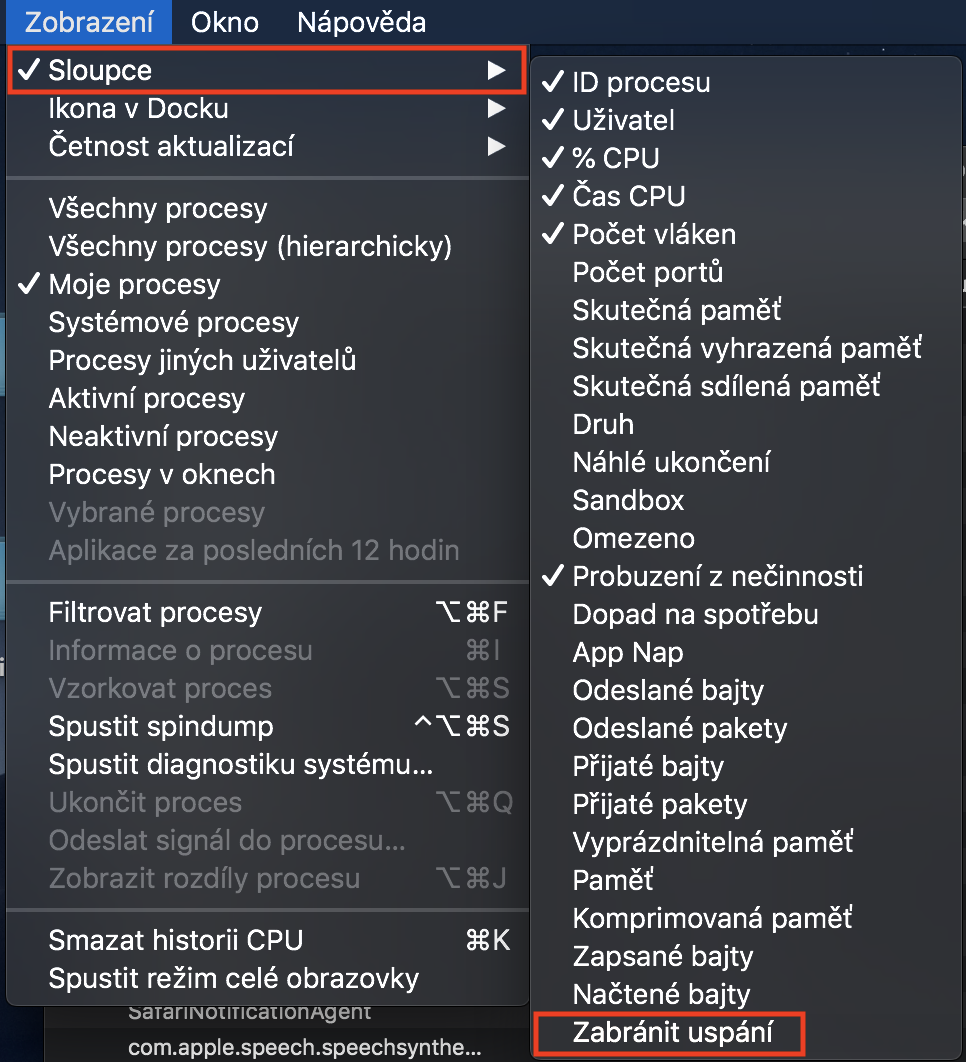Select Všechny procesy view option

point(158,209)
